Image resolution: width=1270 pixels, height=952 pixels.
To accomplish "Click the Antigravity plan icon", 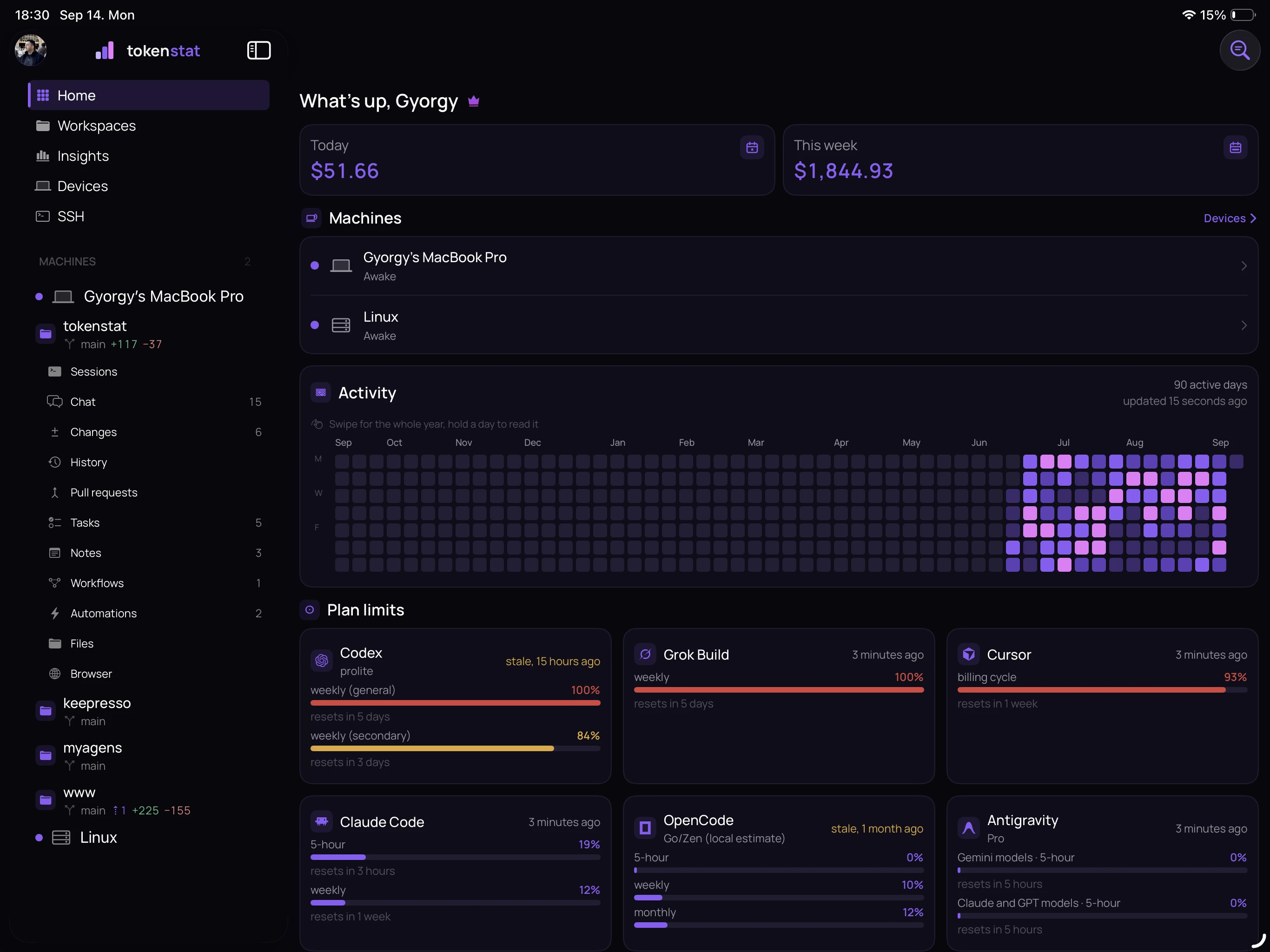I will [x=969, y=828].
